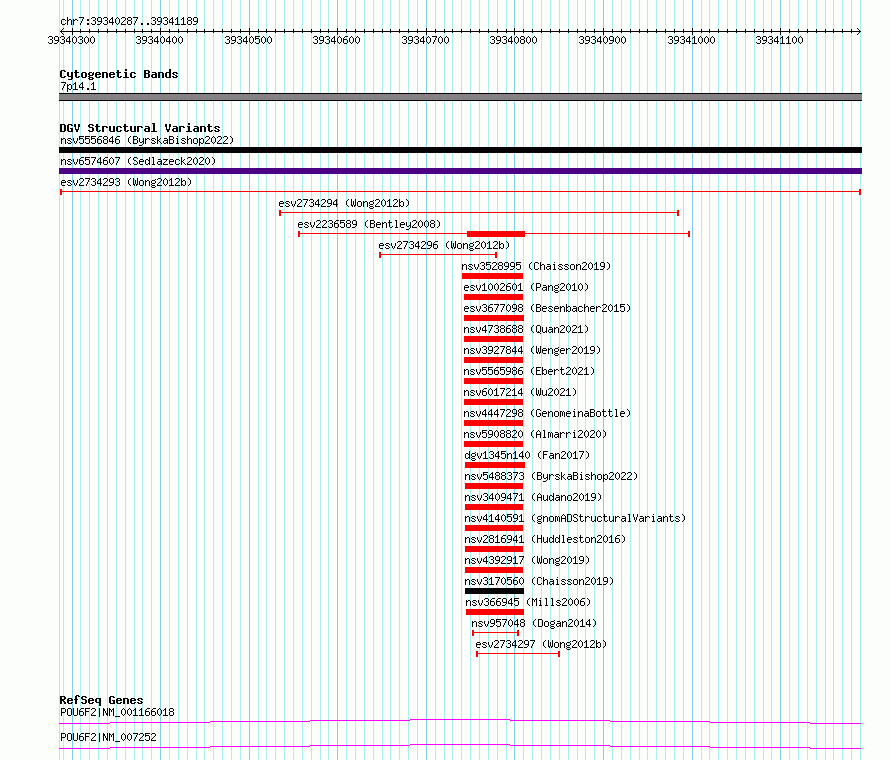Click nsv957048 (Dogan2014) label
This screenshot has height=760, width=890.
pos(534,623)
